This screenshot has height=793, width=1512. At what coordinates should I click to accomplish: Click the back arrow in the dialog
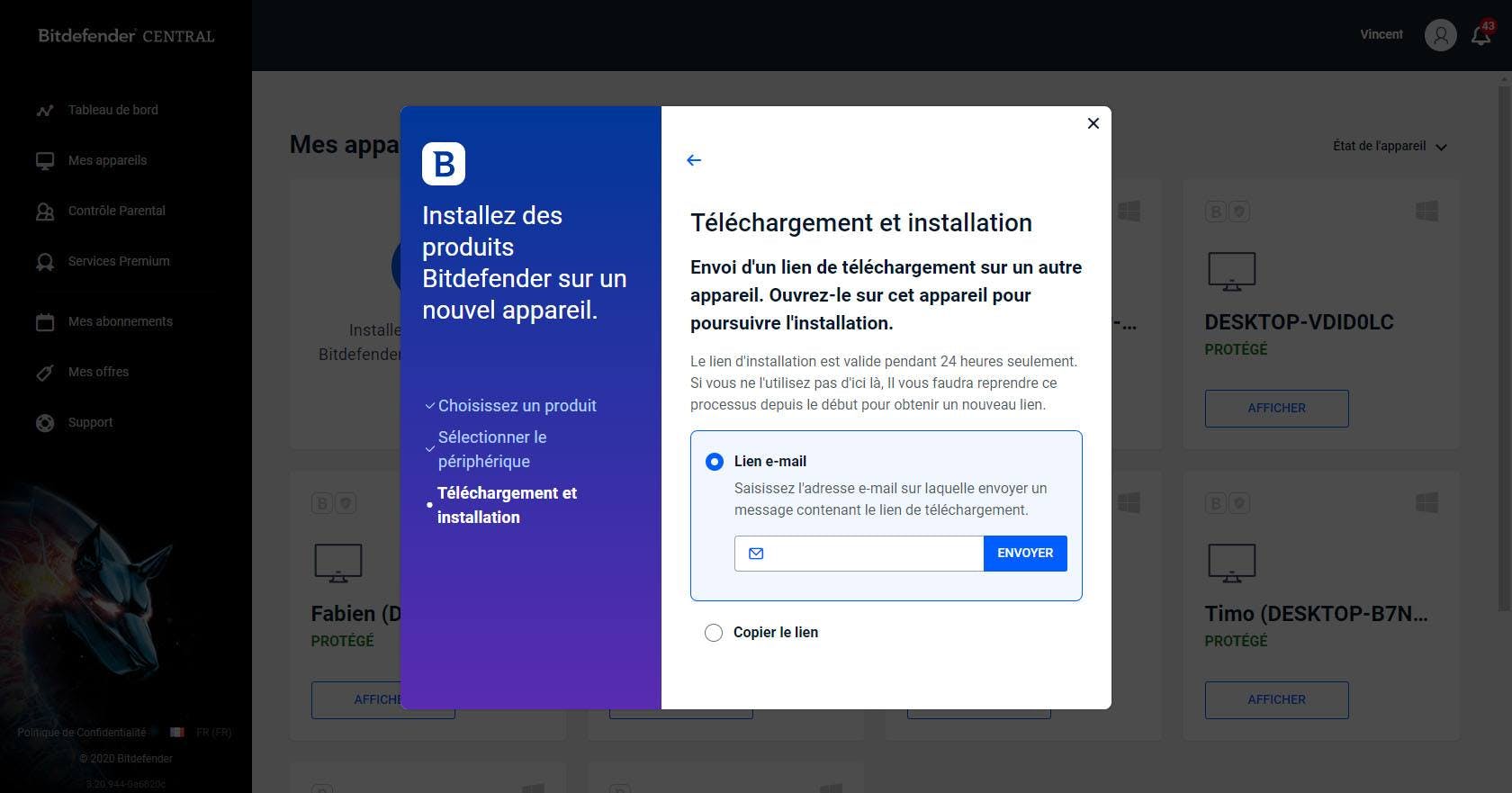[x=694, y=160]
